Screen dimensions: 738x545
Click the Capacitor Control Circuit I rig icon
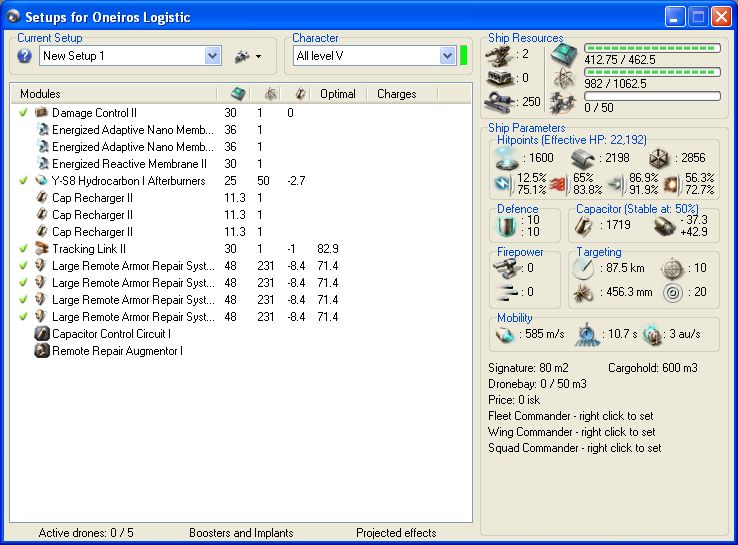coord(41,334)
